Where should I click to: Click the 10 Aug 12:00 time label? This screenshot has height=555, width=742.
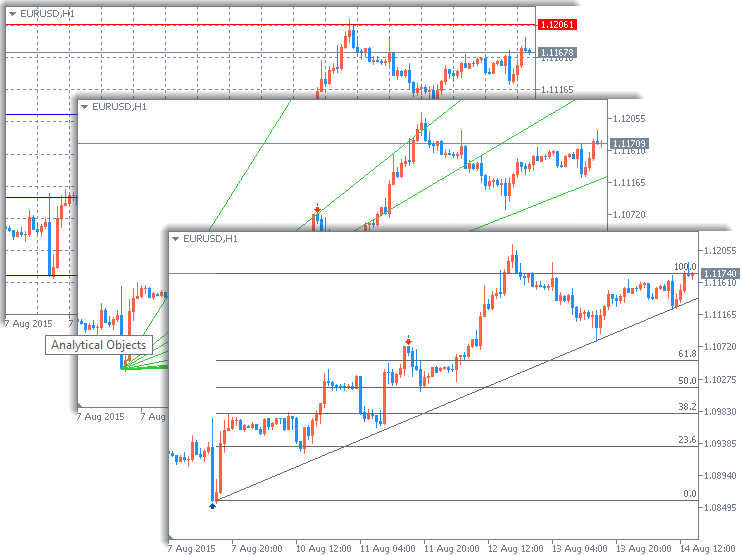(x=324, y=548)
